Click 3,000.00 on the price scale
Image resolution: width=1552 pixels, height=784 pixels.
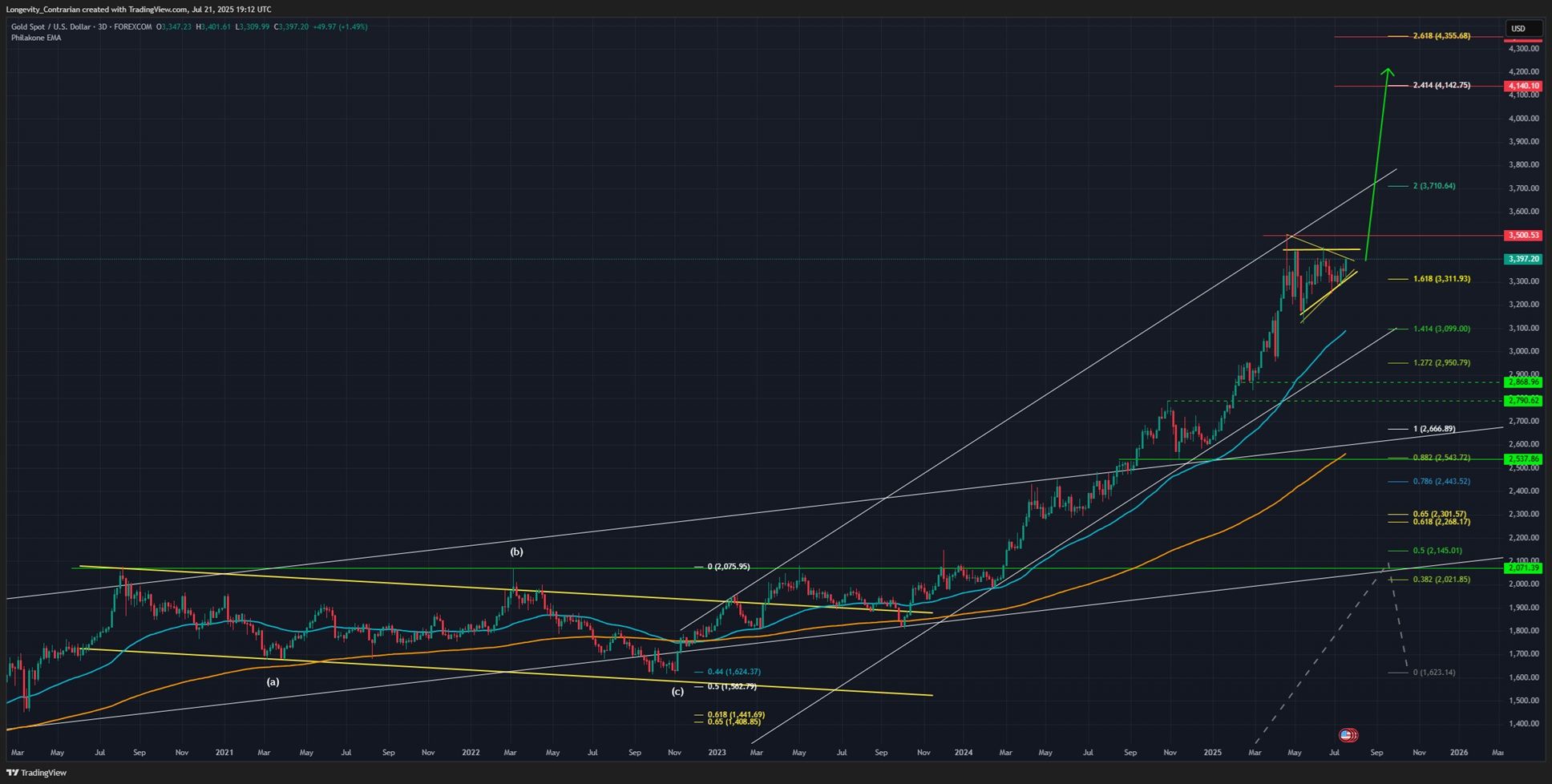1523,351
